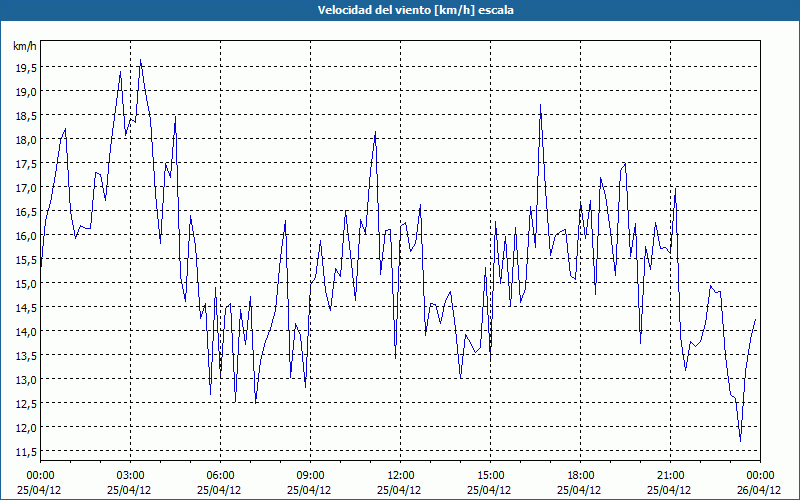Screen dimensions: 800x500
Task: Select the 15:00 x-axis label
Action: tap(490, 476)
